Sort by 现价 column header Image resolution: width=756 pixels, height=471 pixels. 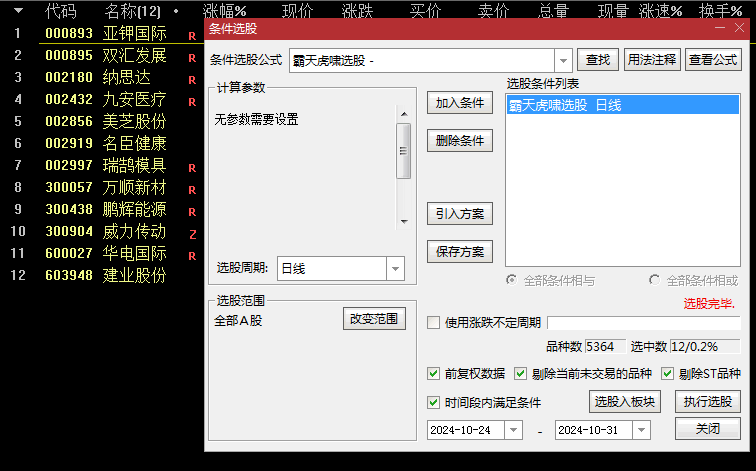tap(297, 10)
